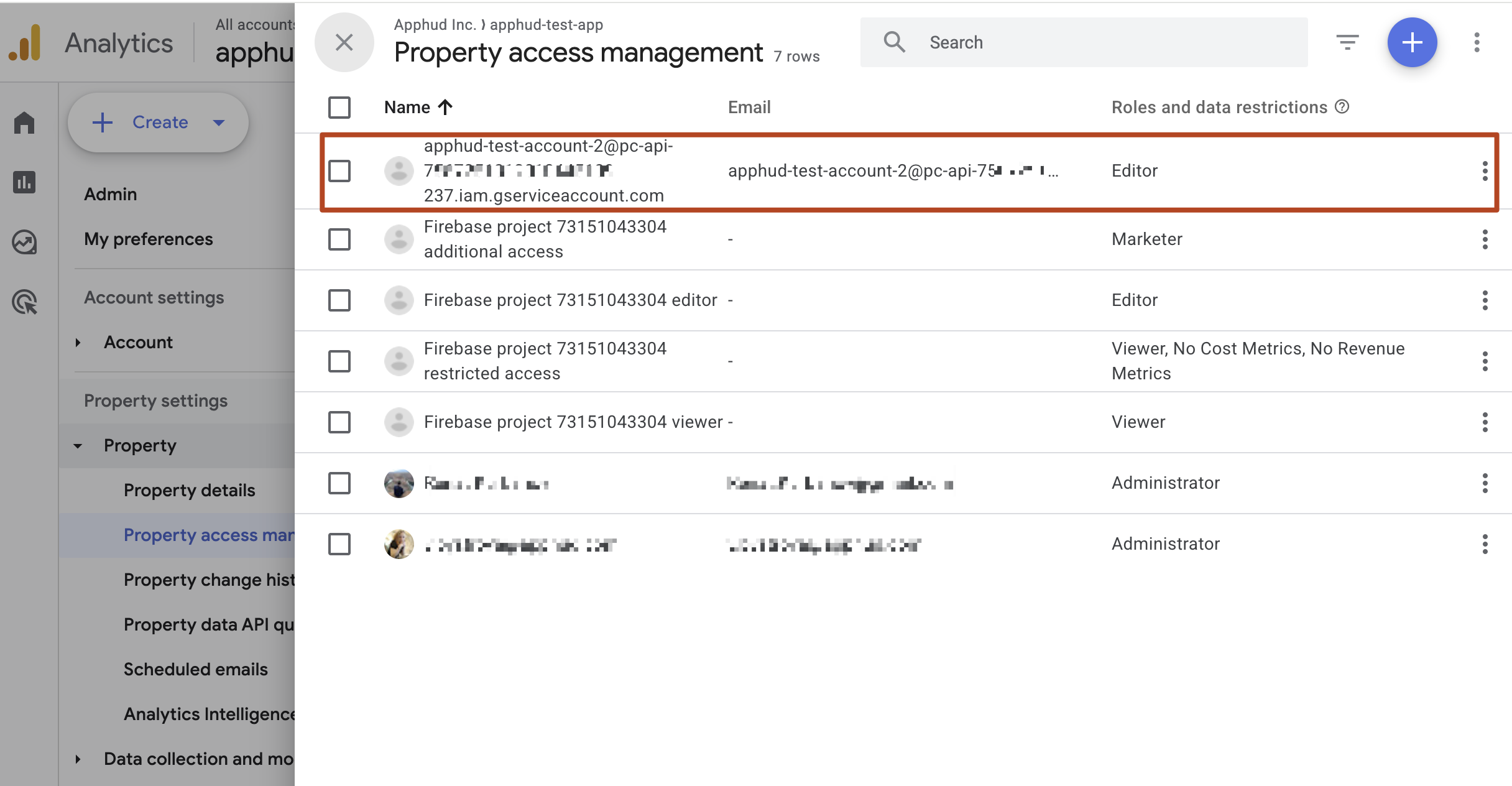Open row menu for Firebase project viewer
Screen dimensions: 1512x786
pyautogui.click(x=1485, y=422)
